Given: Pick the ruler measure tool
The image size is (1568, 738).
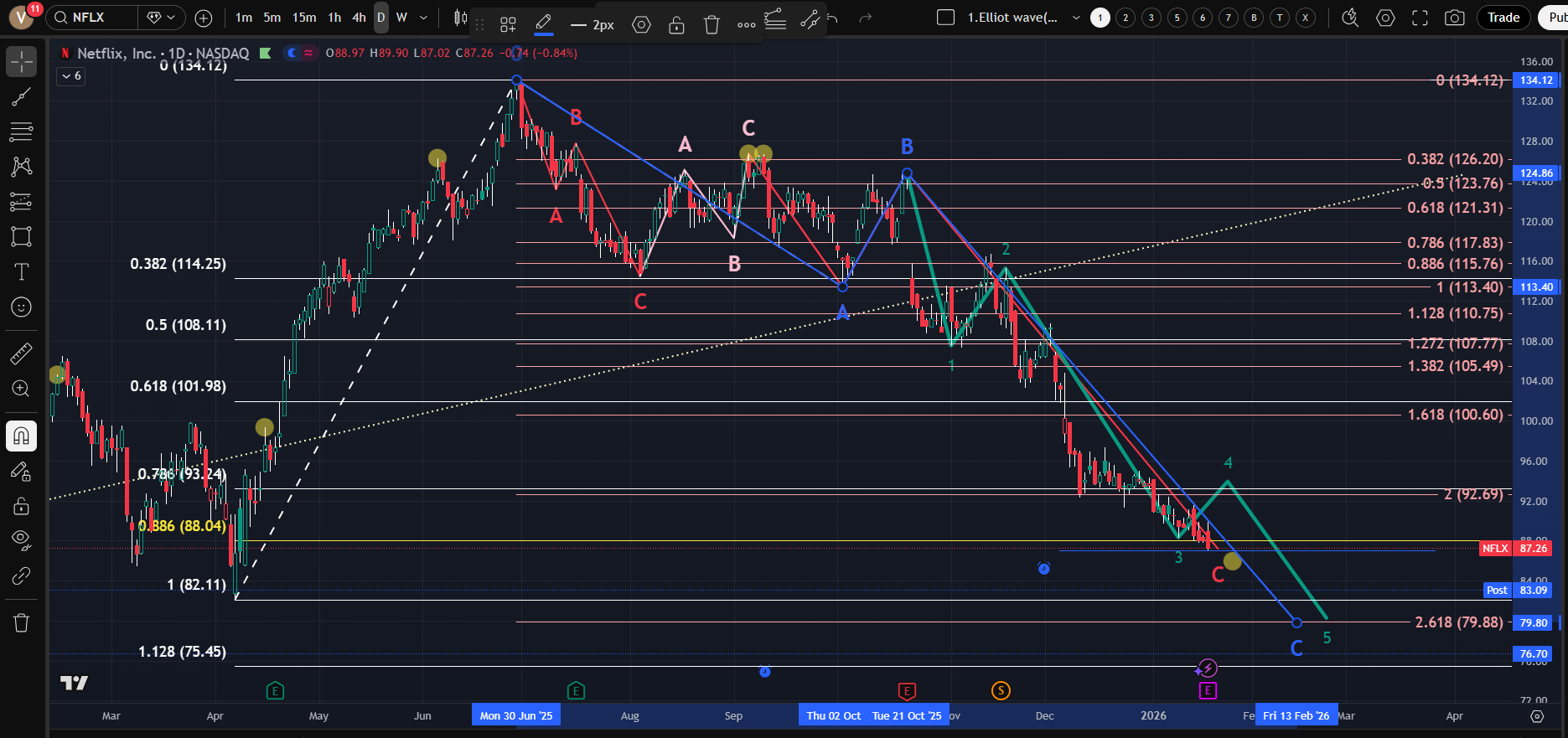Looking at the screenshot, I should 21,354.
